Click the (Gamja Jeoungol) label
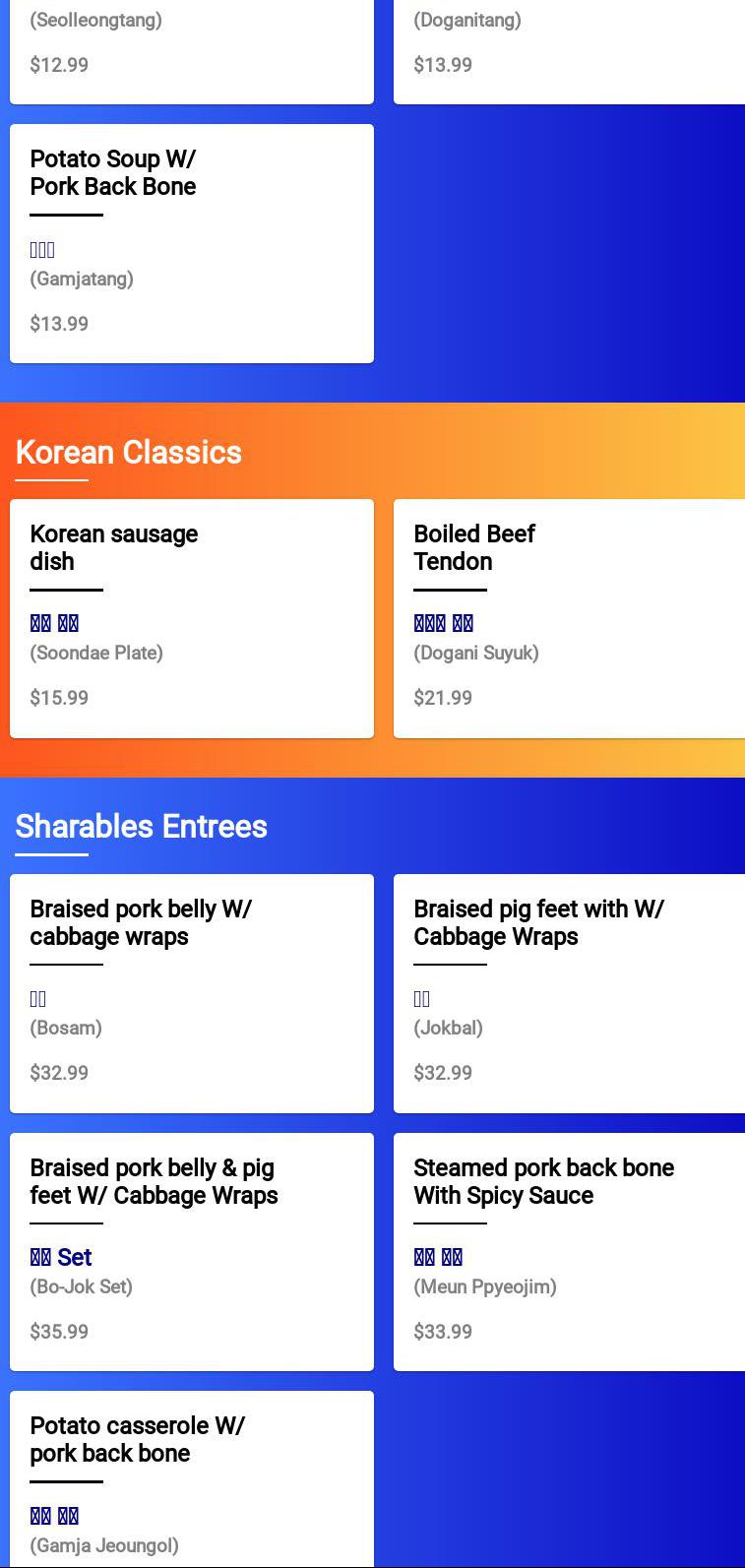The width and height of the screenshot is (745, 1568). point(104,1545)
